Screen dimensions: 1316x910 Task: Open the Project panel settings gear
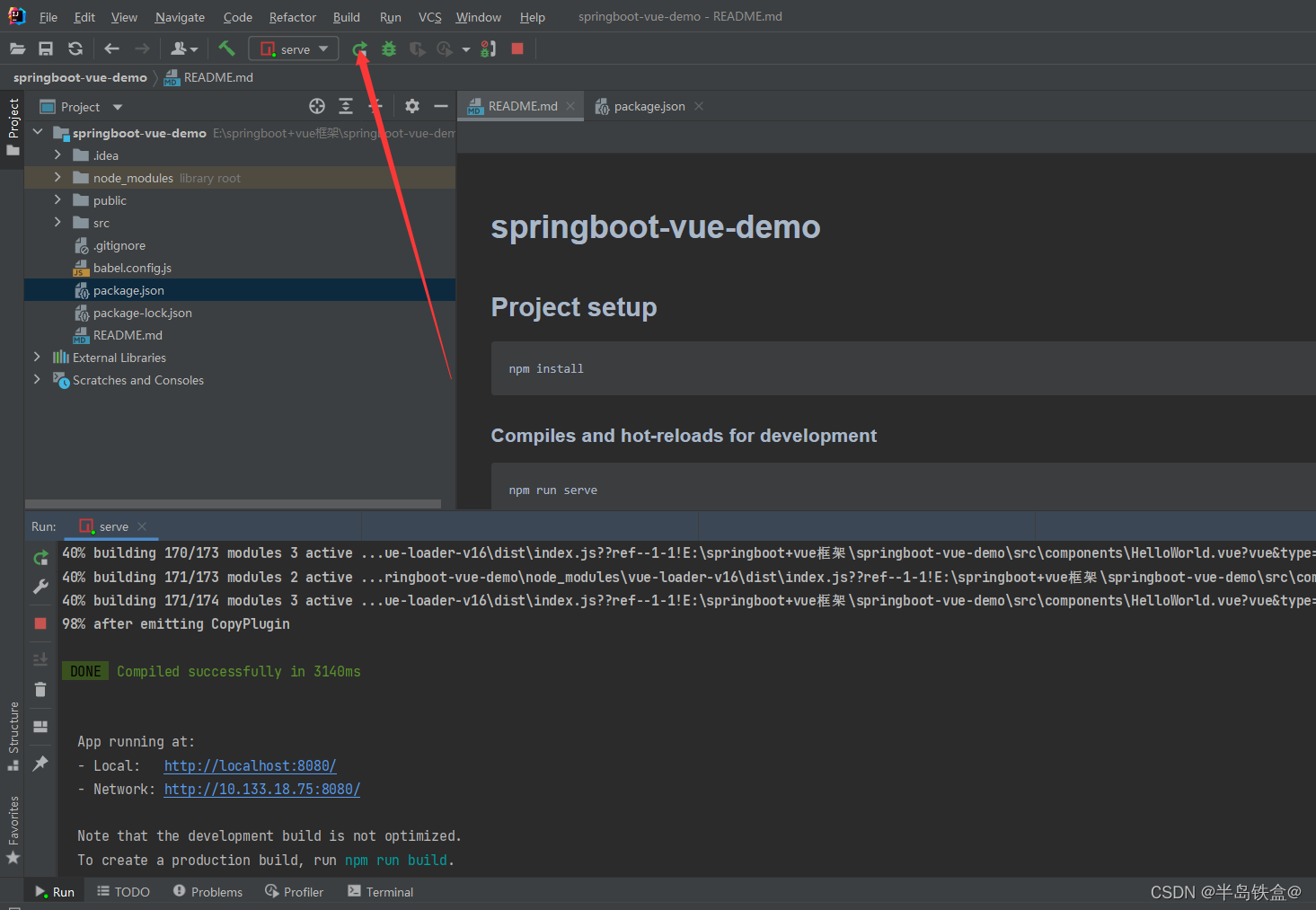(412, 106)
